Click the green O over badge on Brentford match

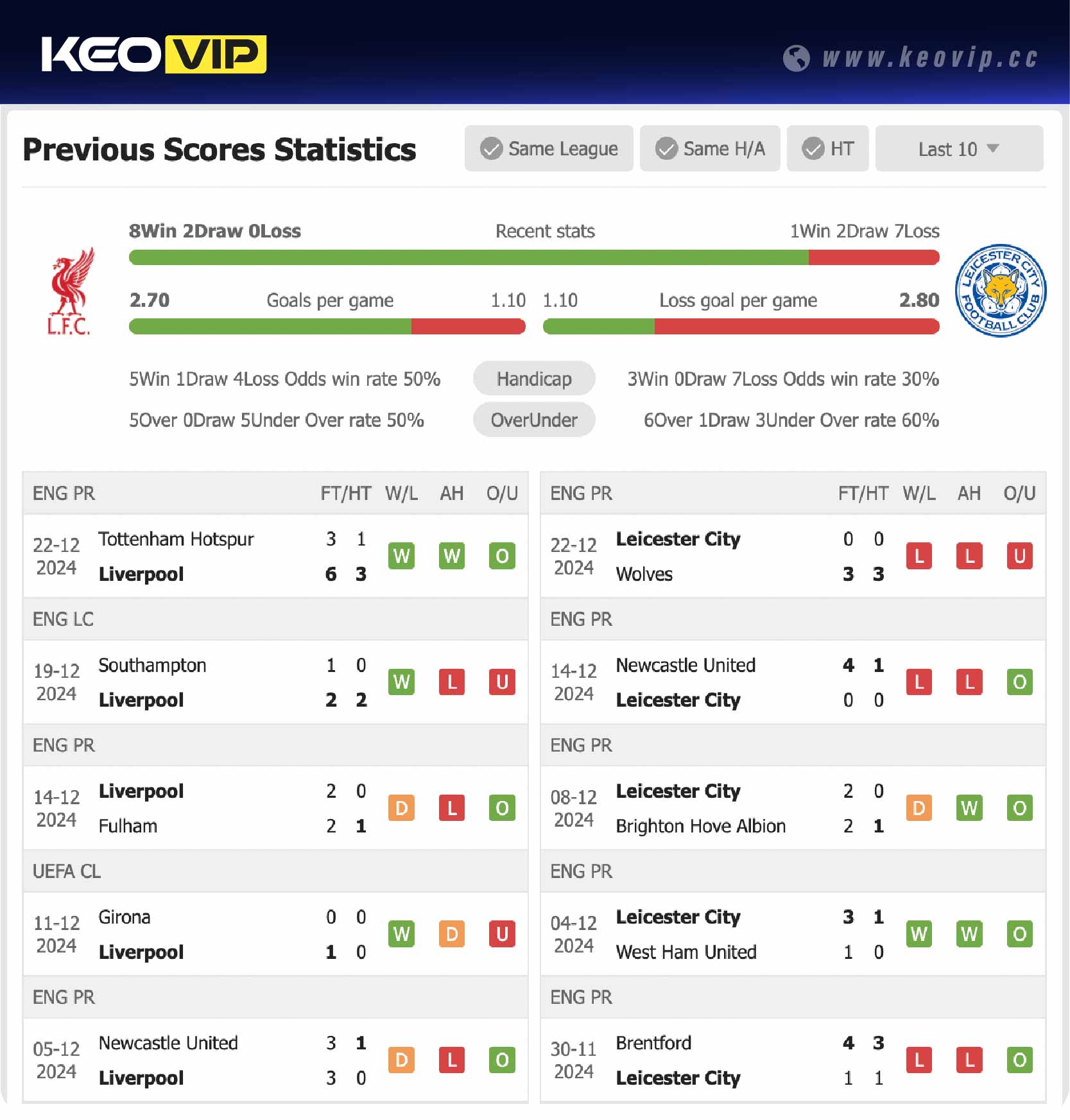click(1019, 1060)
